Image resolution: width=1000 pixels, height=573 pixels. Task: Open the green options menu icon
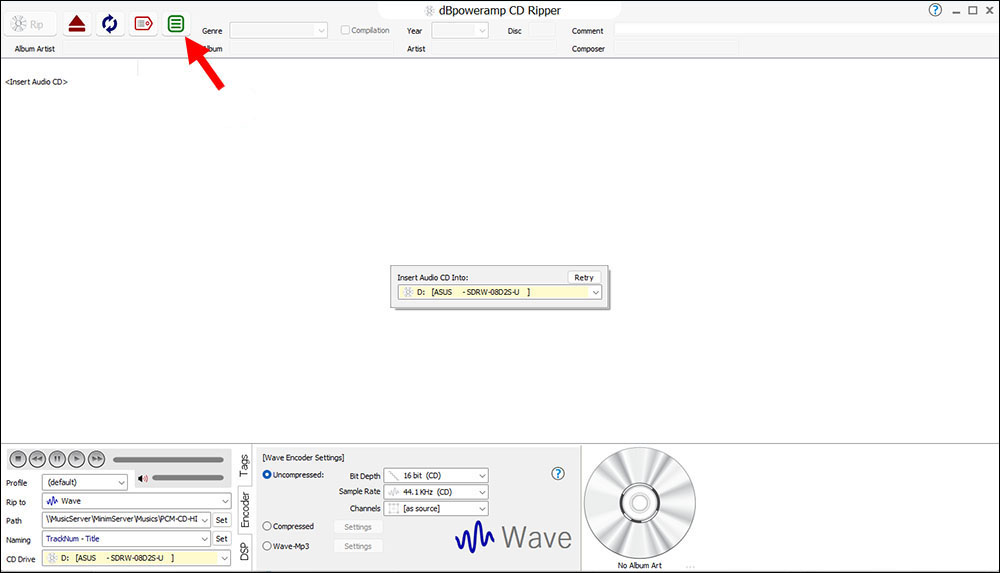click(x=177, y=23)
